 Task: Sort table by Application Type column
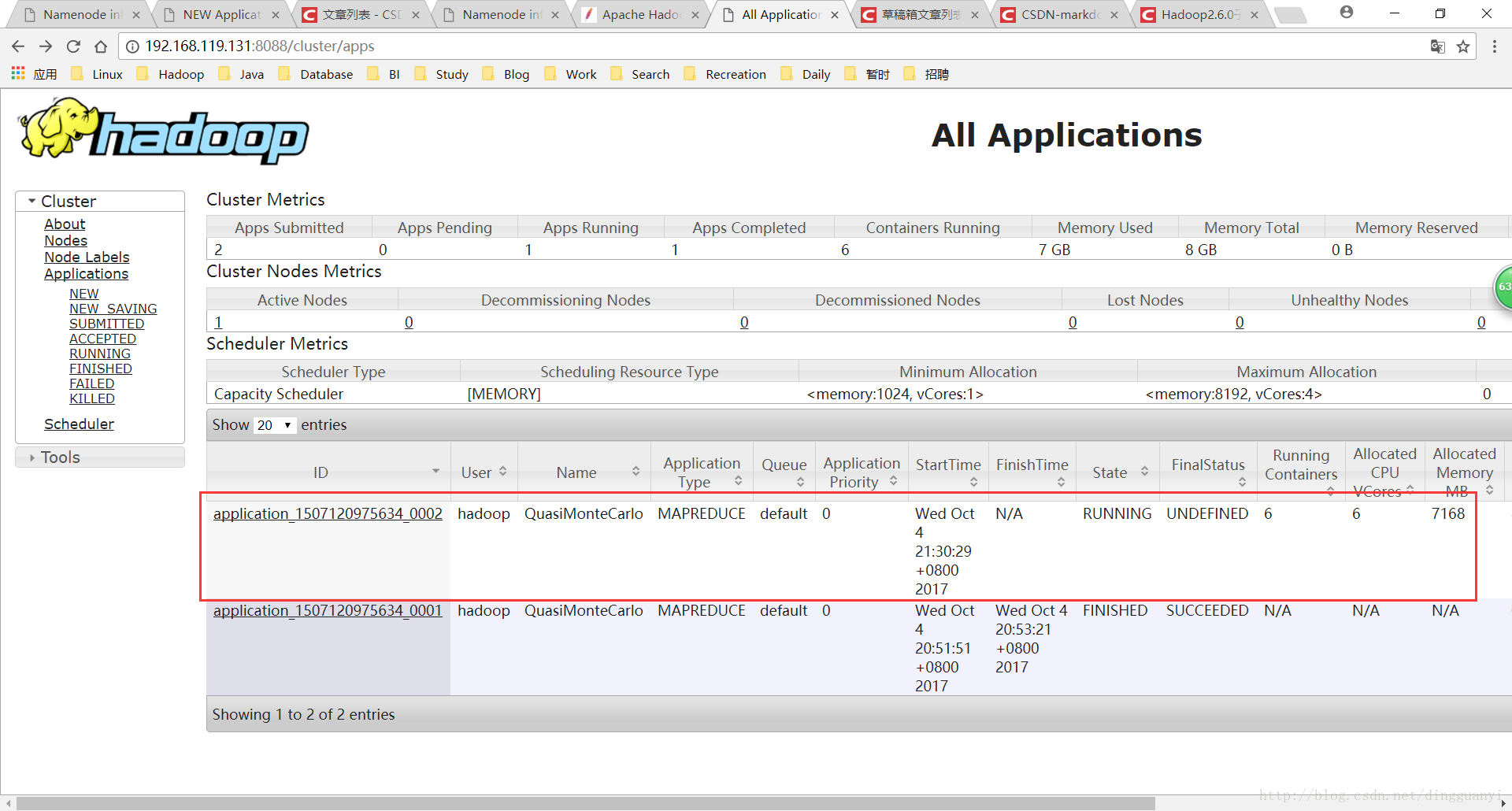[x=702, y=472]
